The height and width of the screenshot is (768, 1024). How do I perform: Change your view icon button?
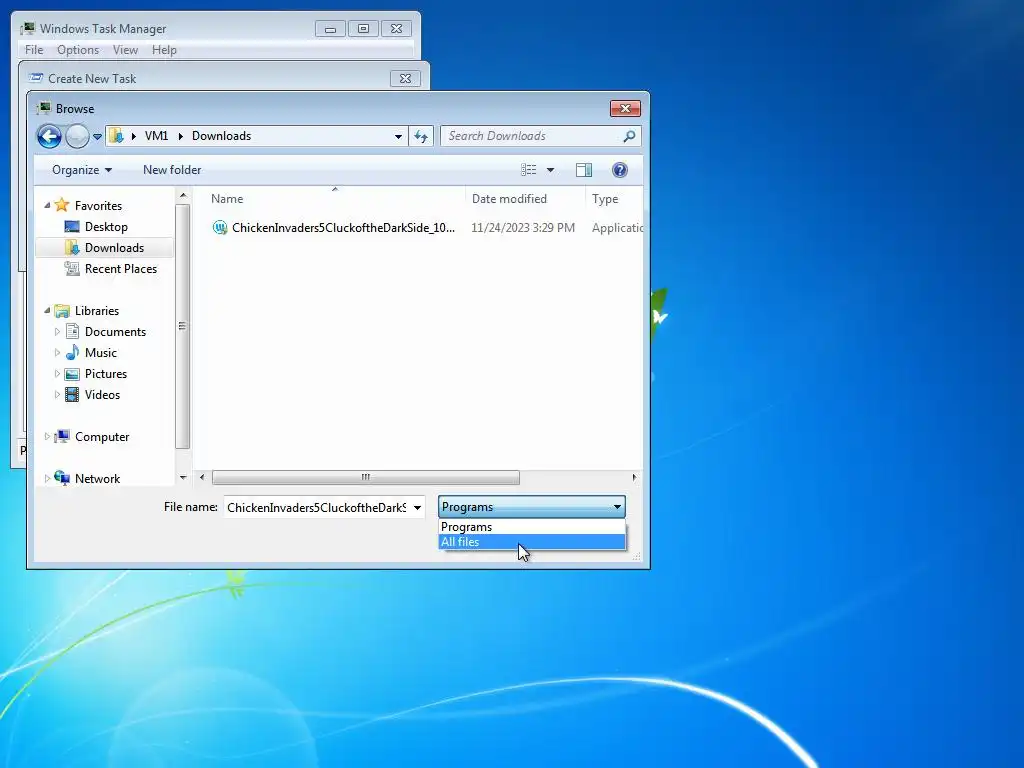pyautogui.click(x=528, y=170)
